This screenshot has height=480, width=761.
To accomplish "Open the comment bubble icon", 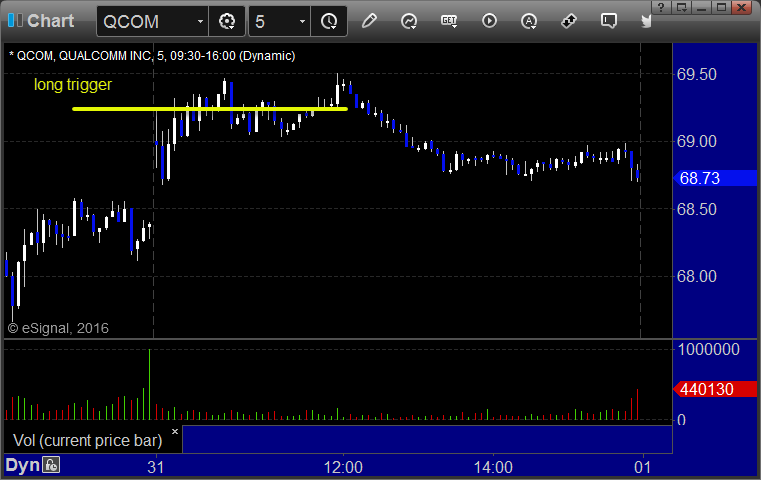I will (608, 21).
